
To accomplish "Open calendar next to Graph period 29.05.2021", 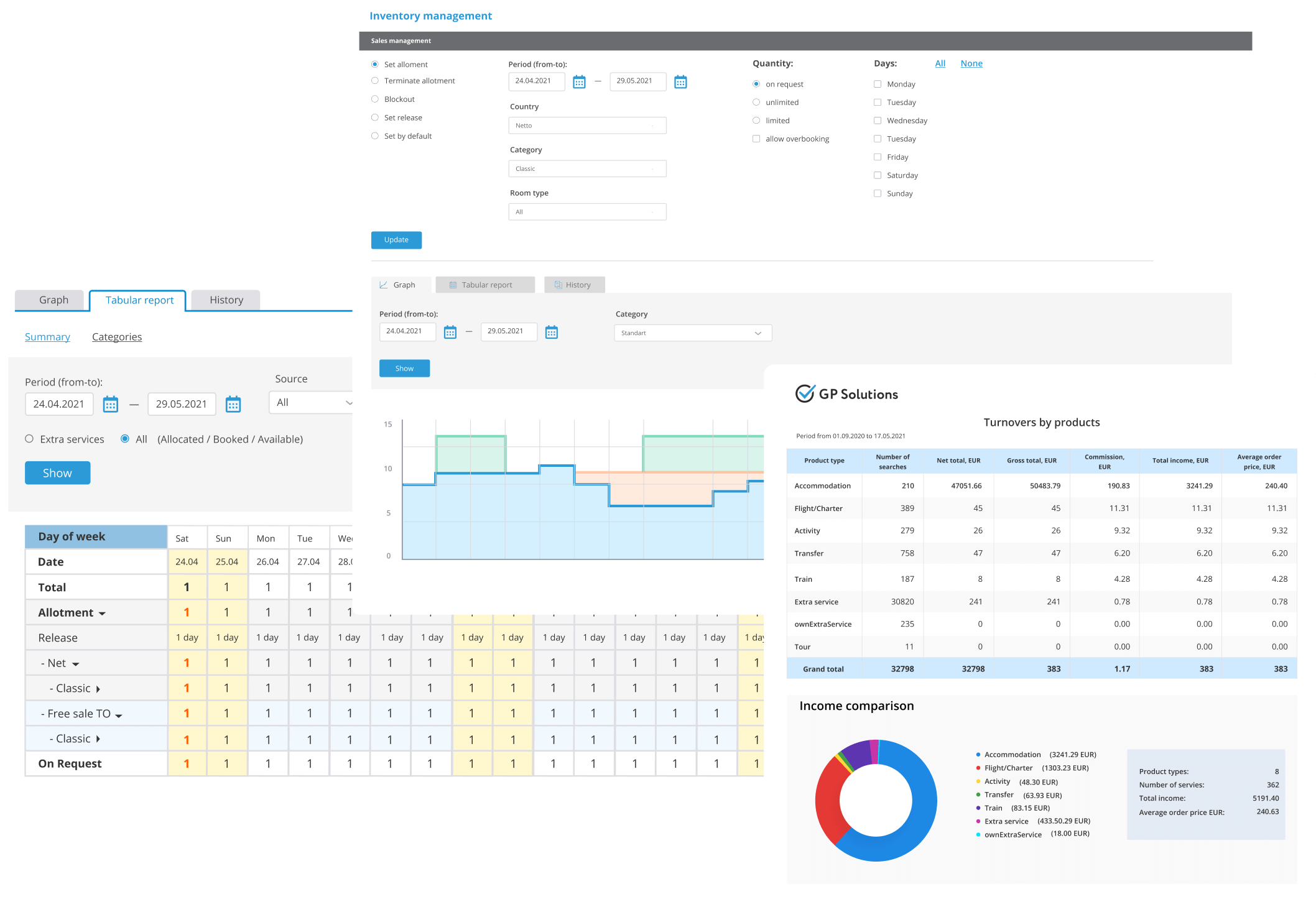I will 552,333.
